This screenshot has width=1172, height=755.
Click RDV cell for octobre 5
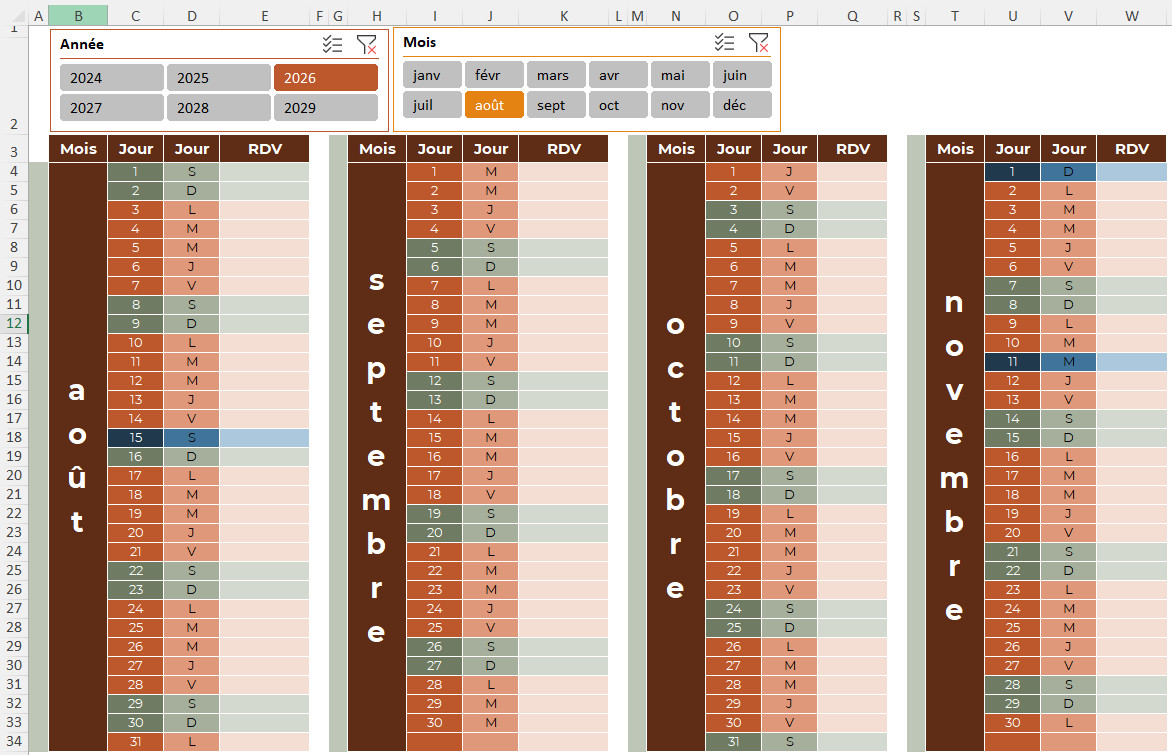click(x=853, y=247)
